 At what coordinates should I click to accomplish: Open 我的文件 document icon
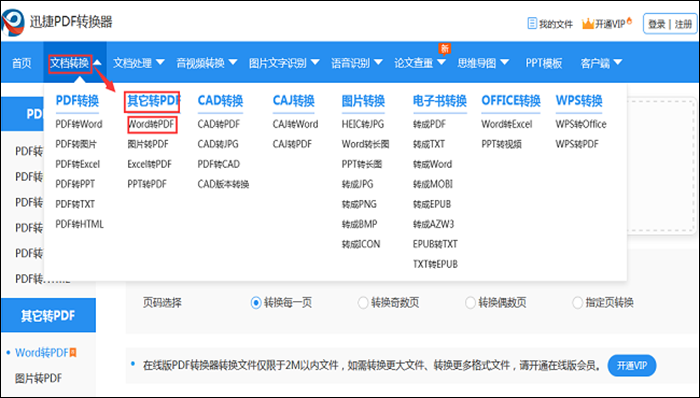(x=532, y=23)
